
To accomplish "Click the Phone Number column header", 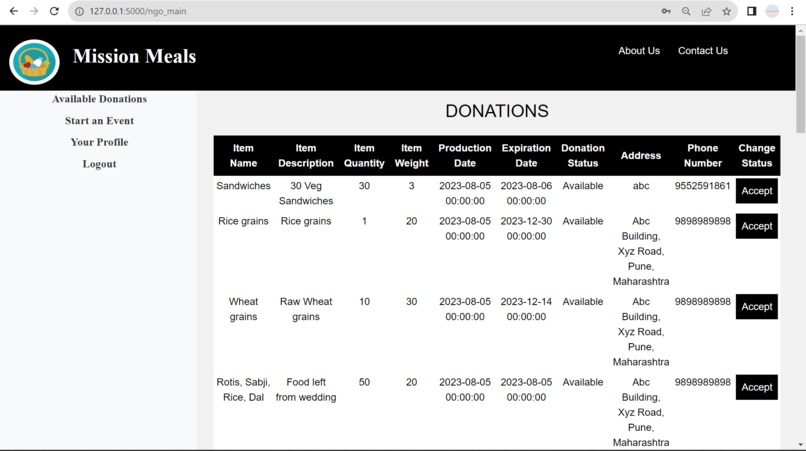I will pyautogui.click(x=703, y=156).
